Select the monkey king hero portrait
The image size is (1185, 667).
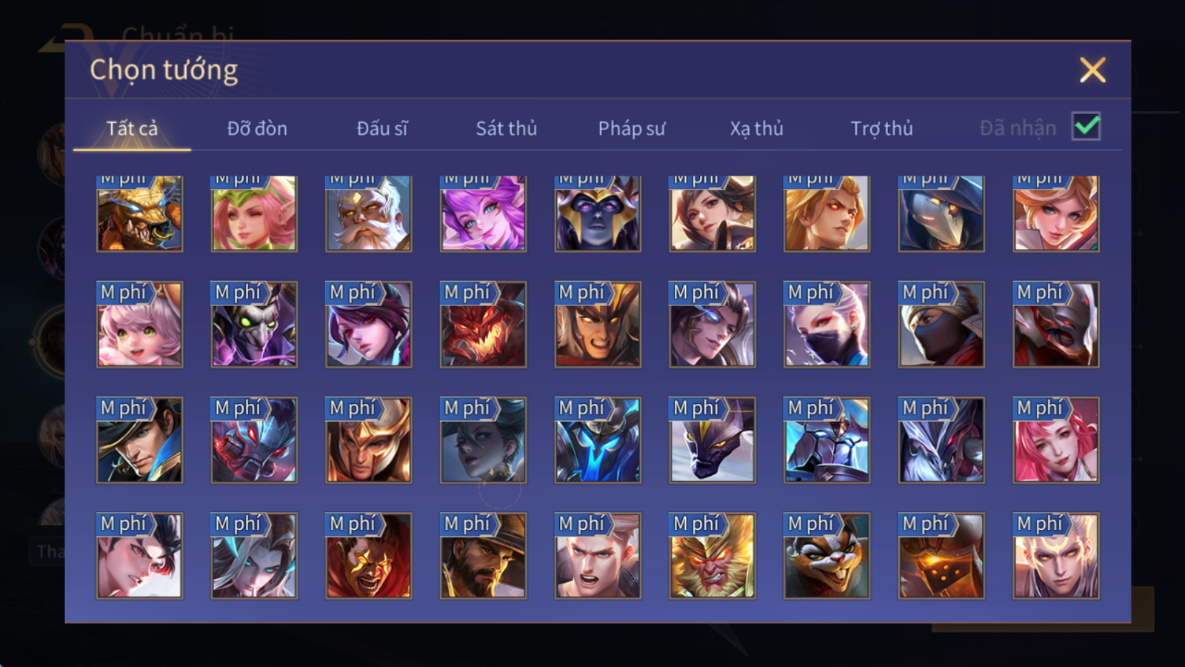(x=713, y=556)
